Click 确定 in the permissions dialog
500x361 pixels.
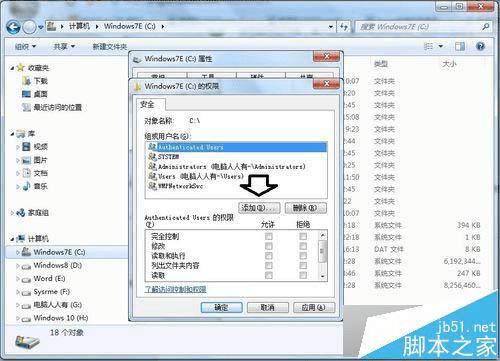pyautogui.click(x=221, y=307)
